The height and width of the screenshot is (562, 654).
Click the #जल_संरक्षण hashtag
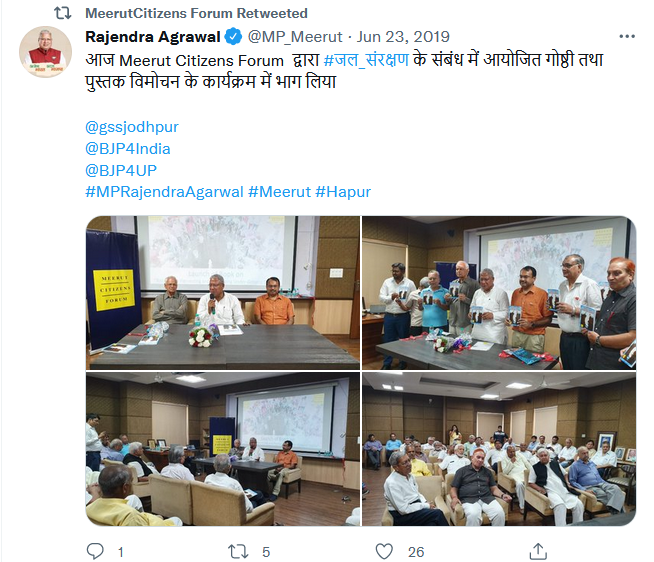pos(366,60)
